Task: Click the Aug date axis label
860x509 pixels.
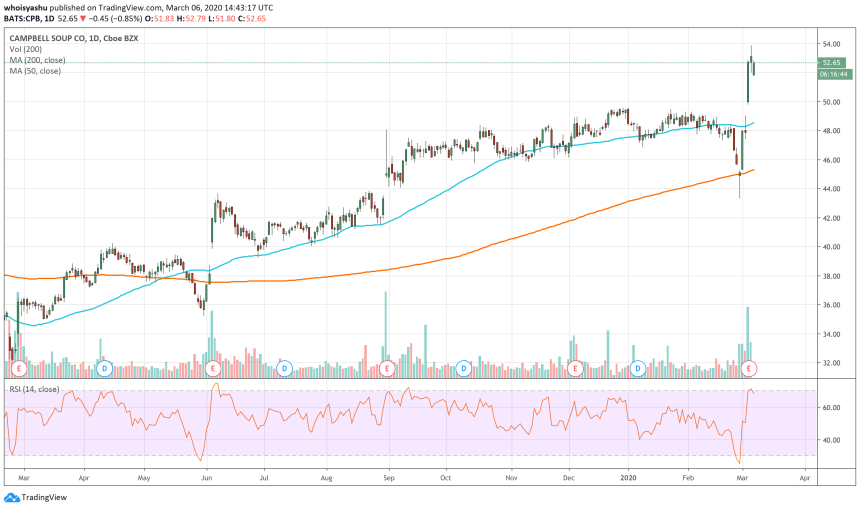Action: tap(326, 478)
